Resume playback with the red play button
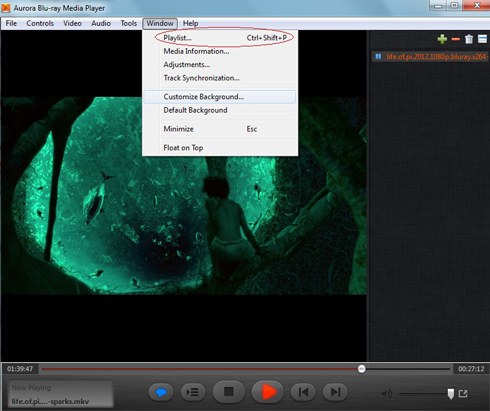This screenshot has width=490, height=411. [268, 392]
